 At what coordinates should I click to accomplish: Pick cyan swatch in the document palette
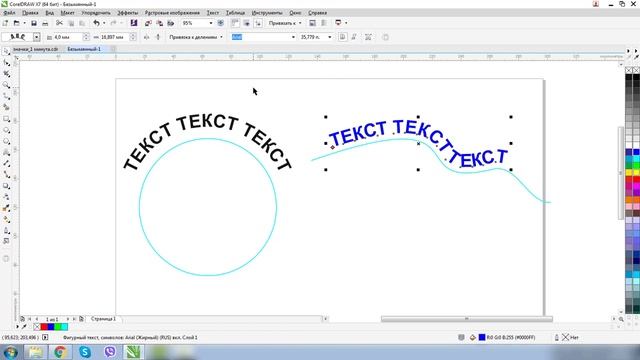(x=64, y=327)
